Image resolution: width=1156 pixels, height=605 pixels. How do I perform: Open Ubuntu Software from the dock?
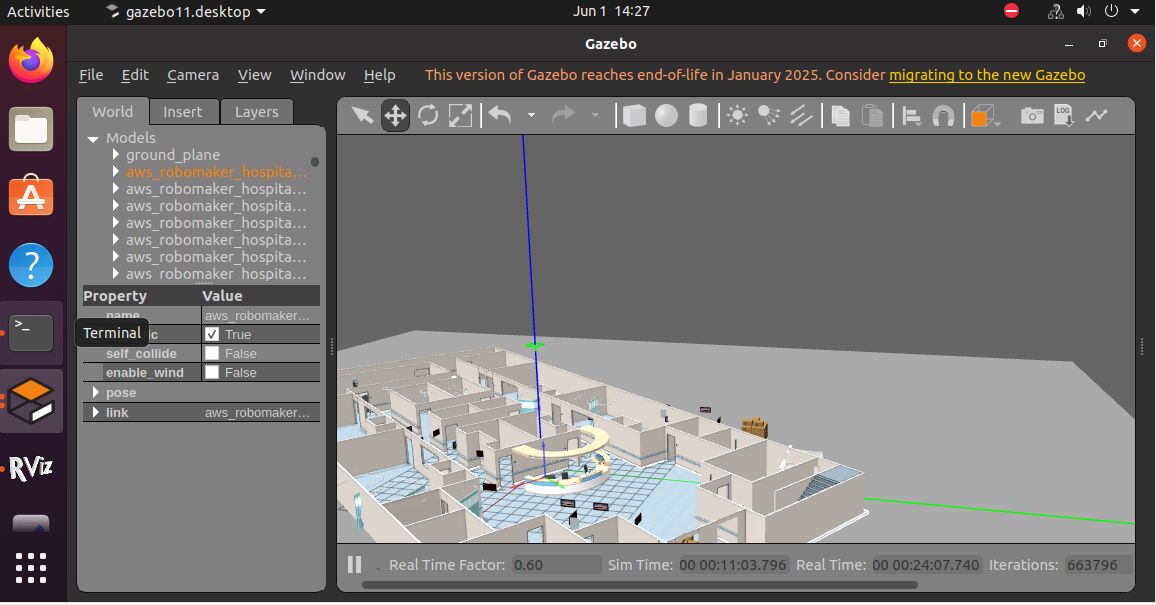31,195
